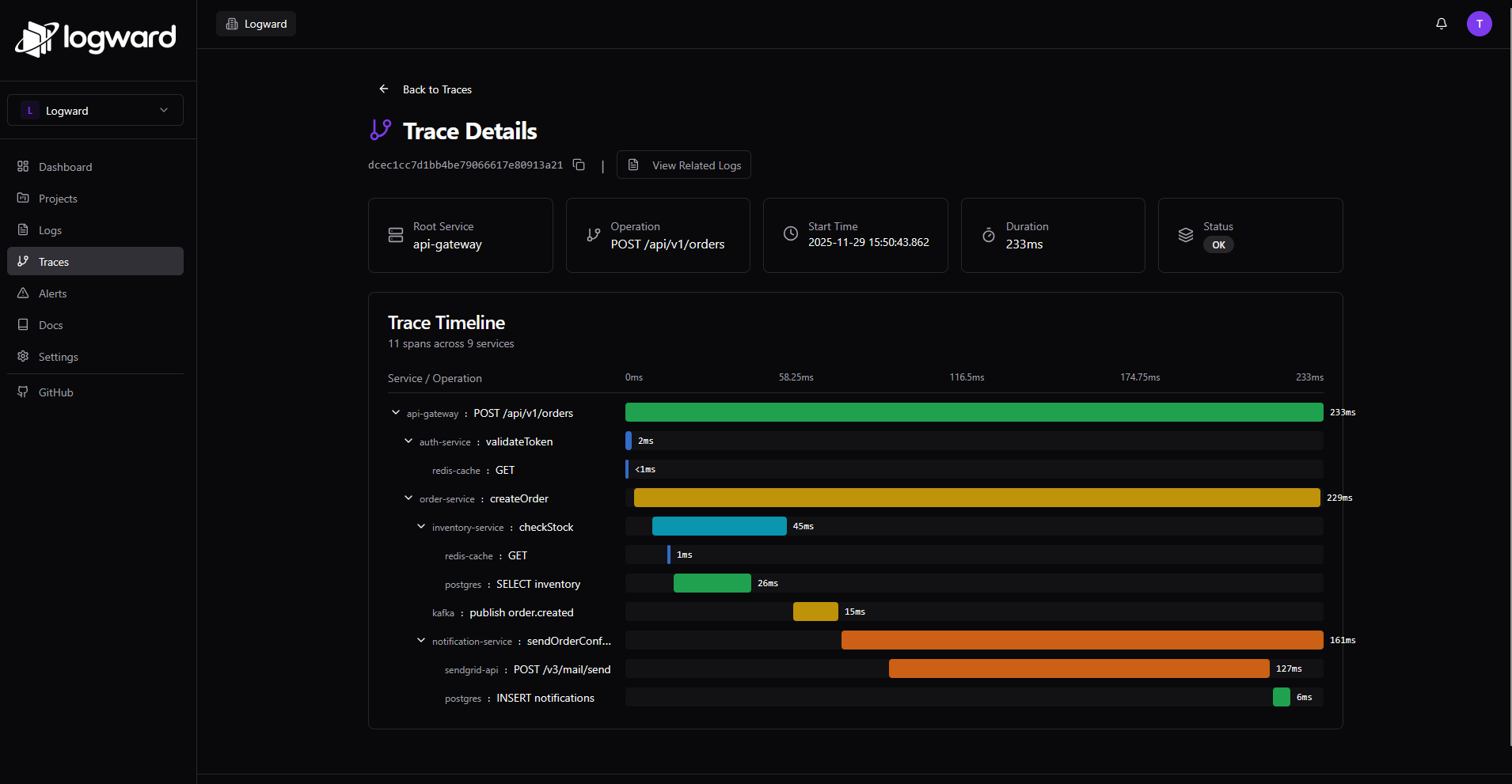
Task: Open the Logward workspace dropdown
Action: tap(95, 110)
